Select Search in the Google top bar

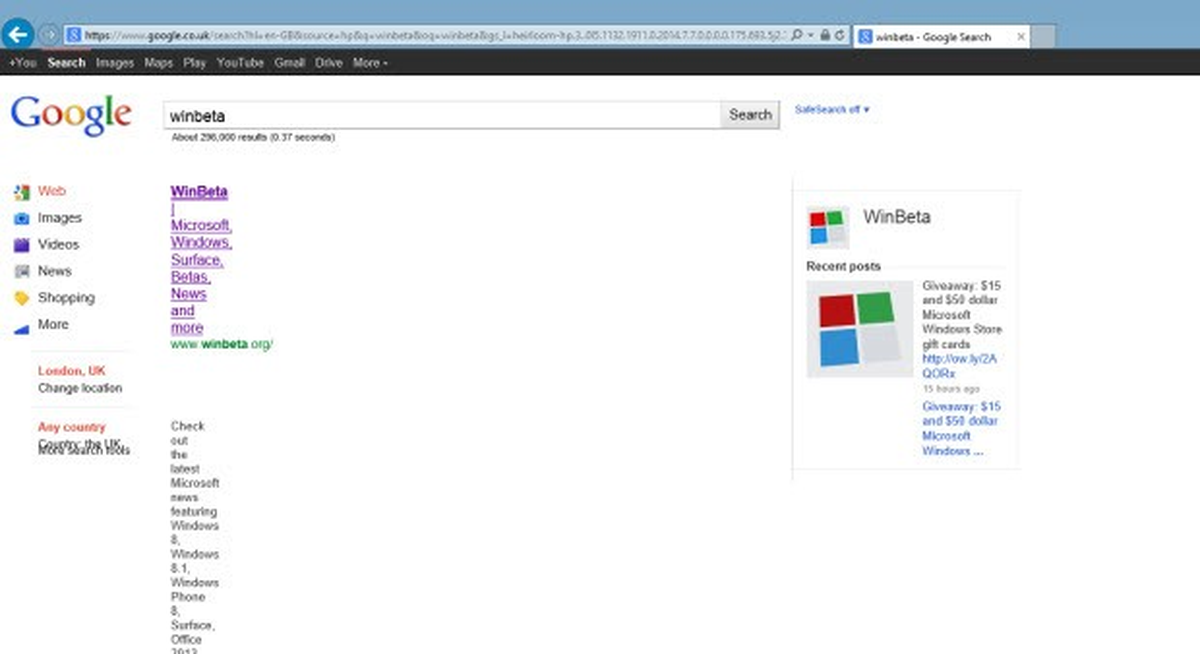[67, 63]
